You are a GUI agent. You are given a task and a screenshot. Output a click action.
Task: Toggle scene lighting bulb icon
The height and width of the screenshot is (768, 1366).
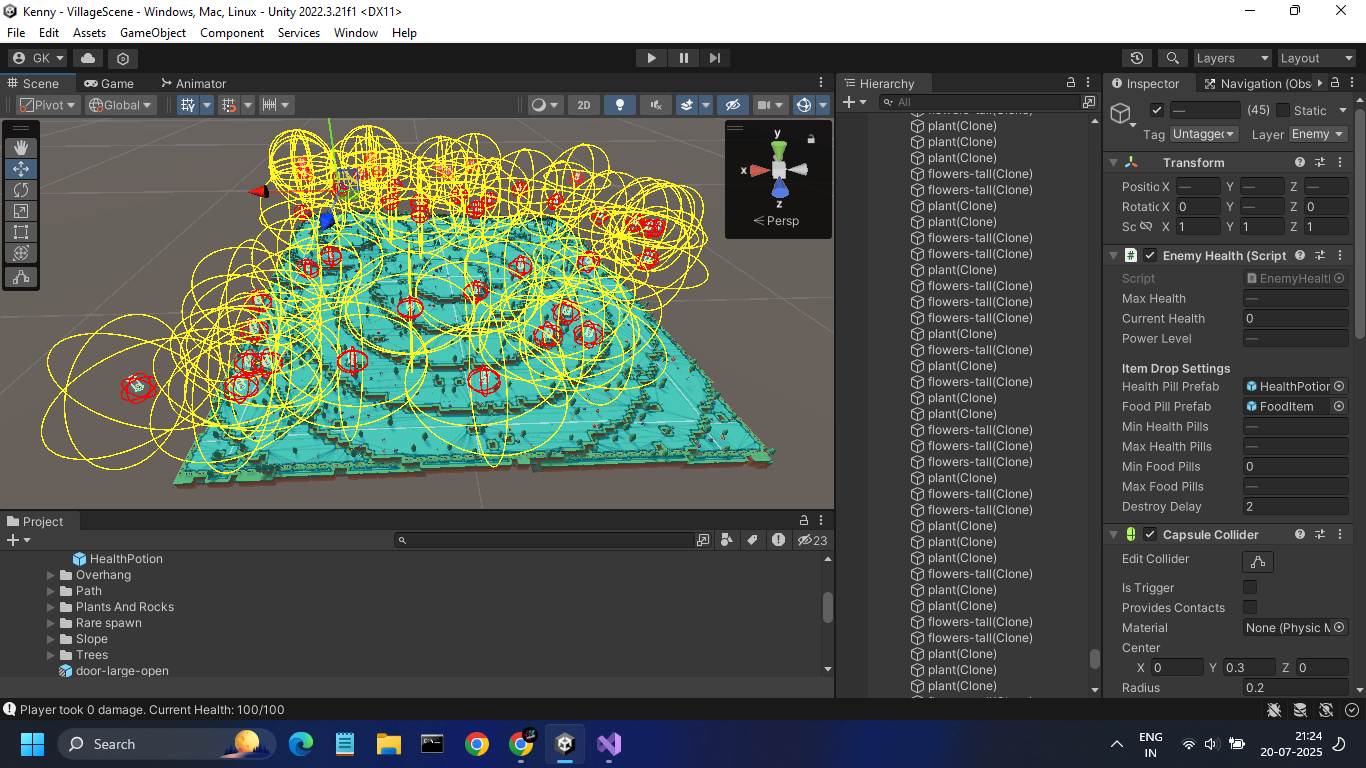[620, 105]
